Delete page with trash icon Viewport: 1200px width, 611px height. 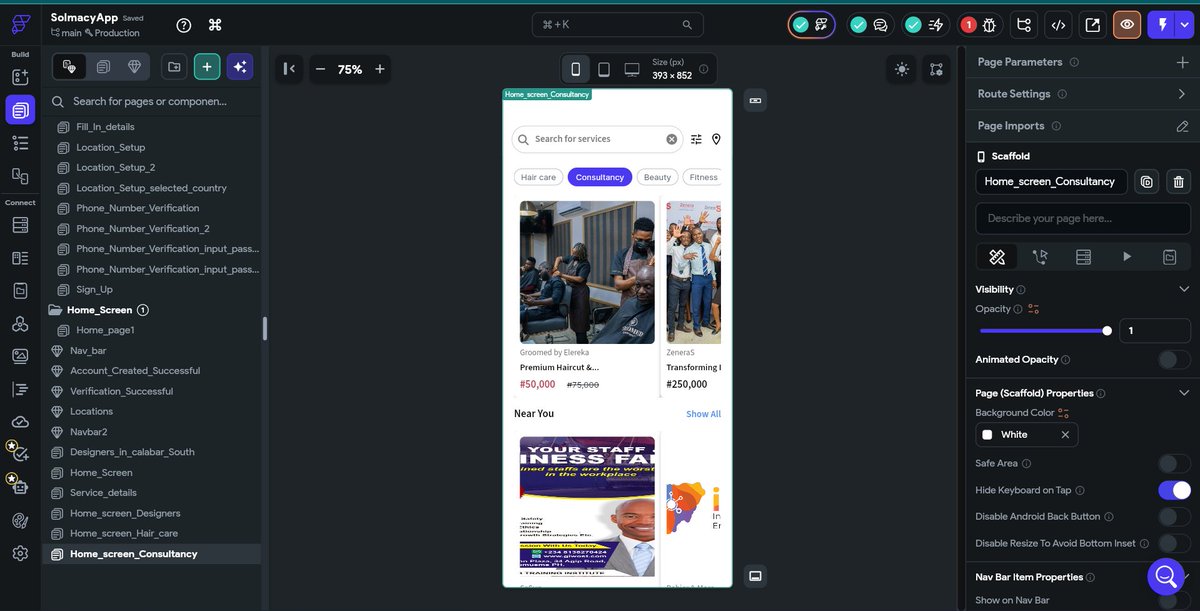(x=1179, y=182)
